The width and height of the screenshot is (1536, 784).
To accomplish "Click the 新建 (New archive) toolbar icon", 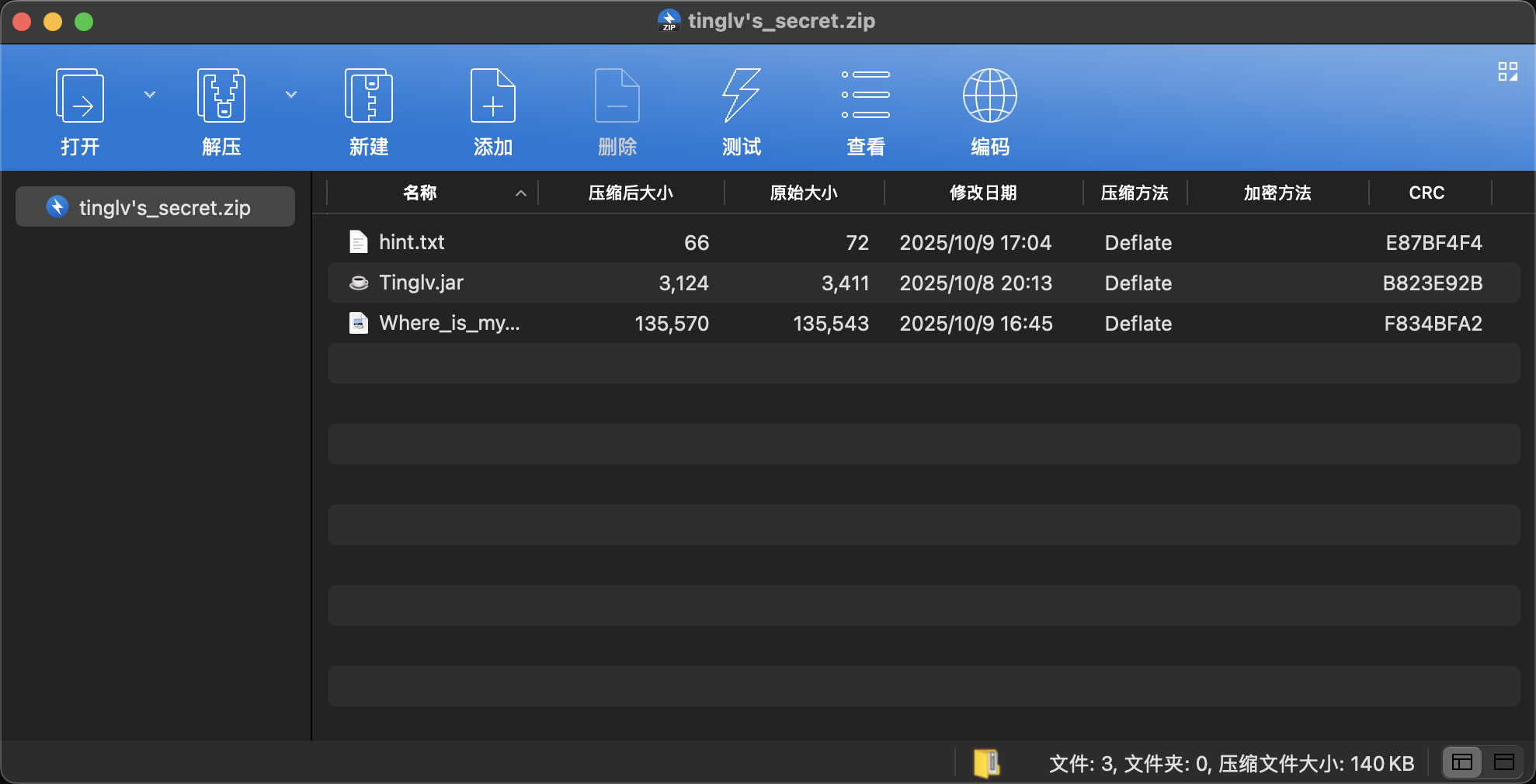I will 369,96.
